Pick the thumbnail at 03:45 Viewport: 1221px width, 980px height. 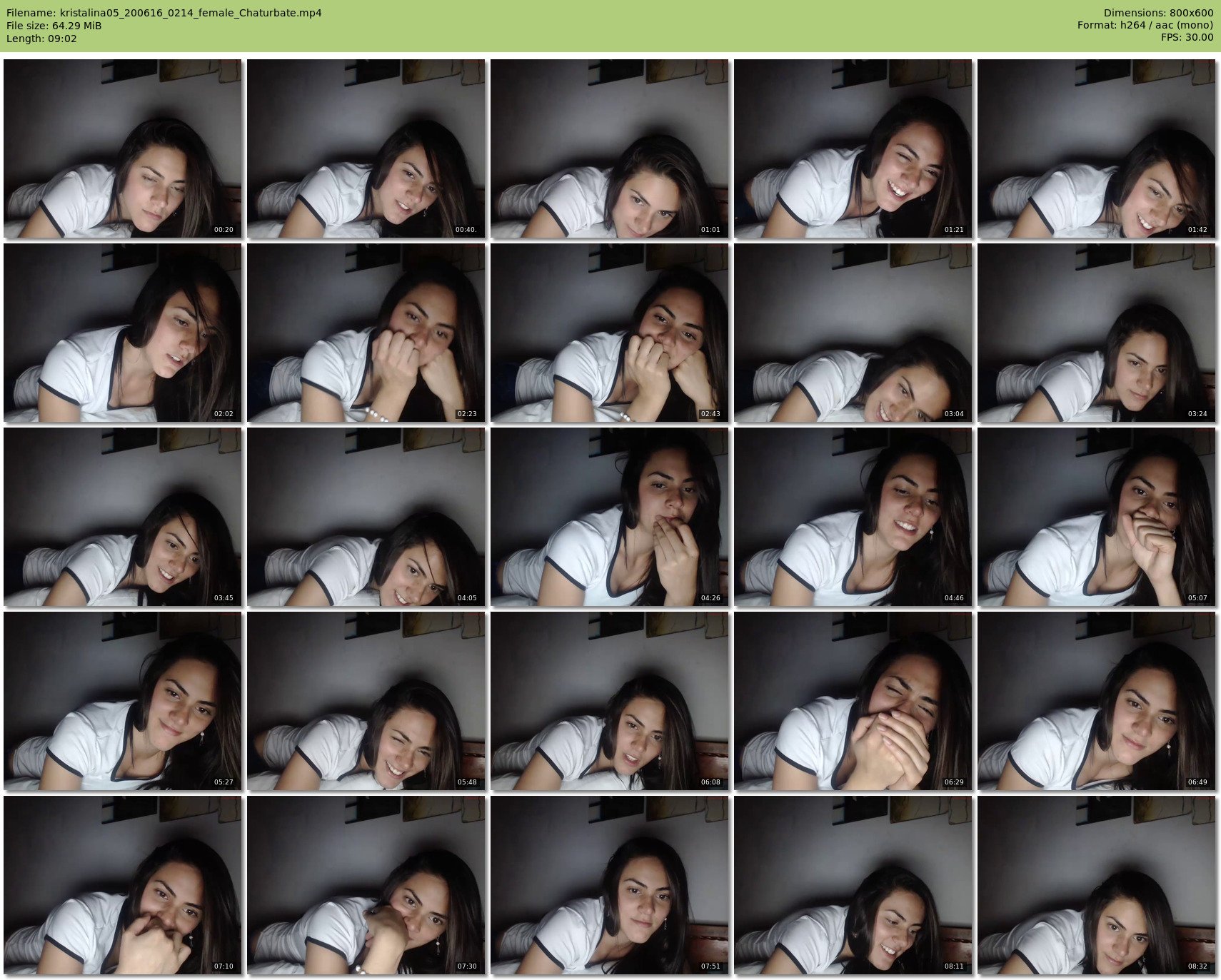coord(122,517)
